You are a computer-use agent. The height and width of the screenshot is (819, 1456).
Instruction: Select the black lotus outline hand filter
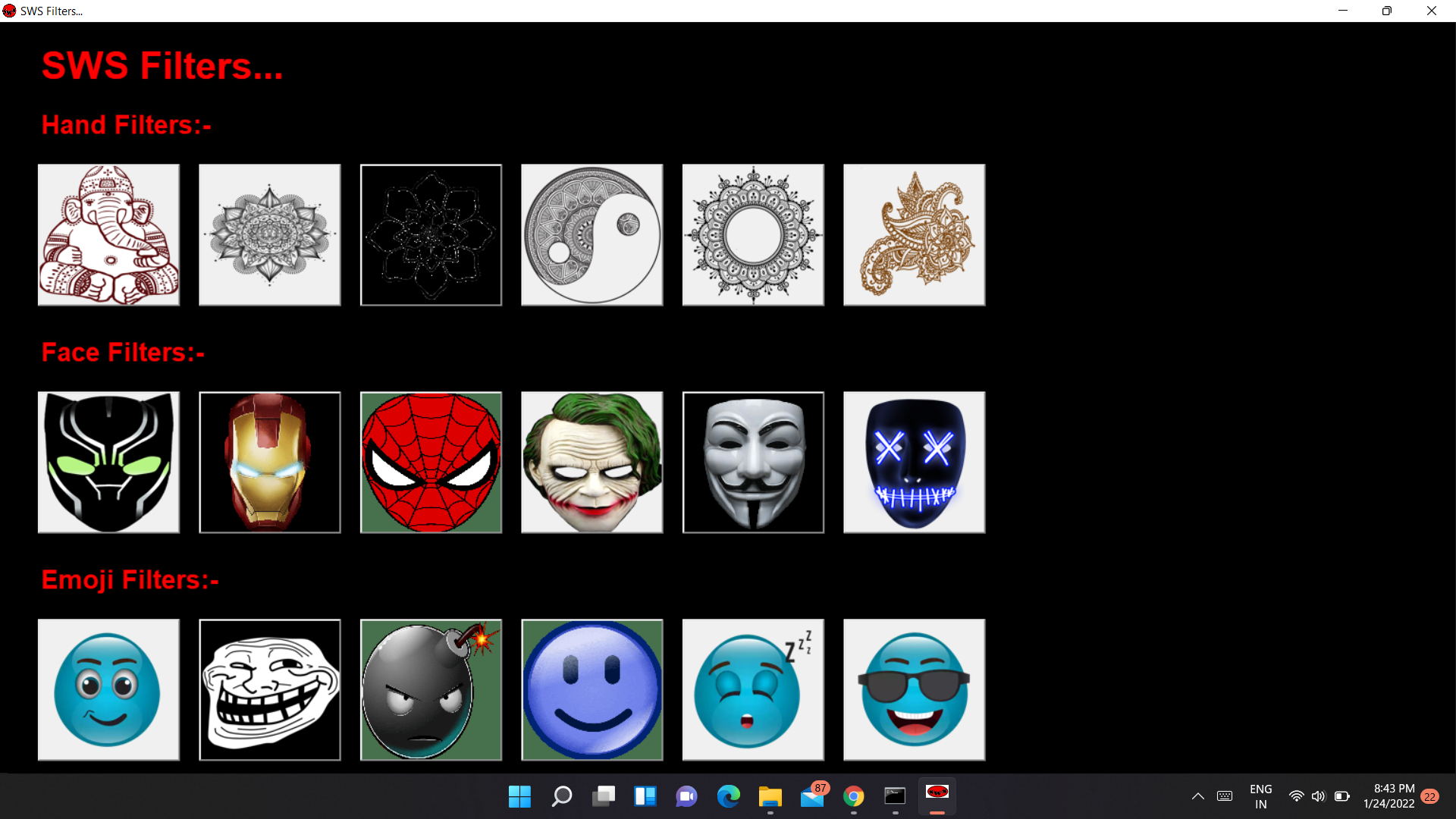[x=431, y=235]
